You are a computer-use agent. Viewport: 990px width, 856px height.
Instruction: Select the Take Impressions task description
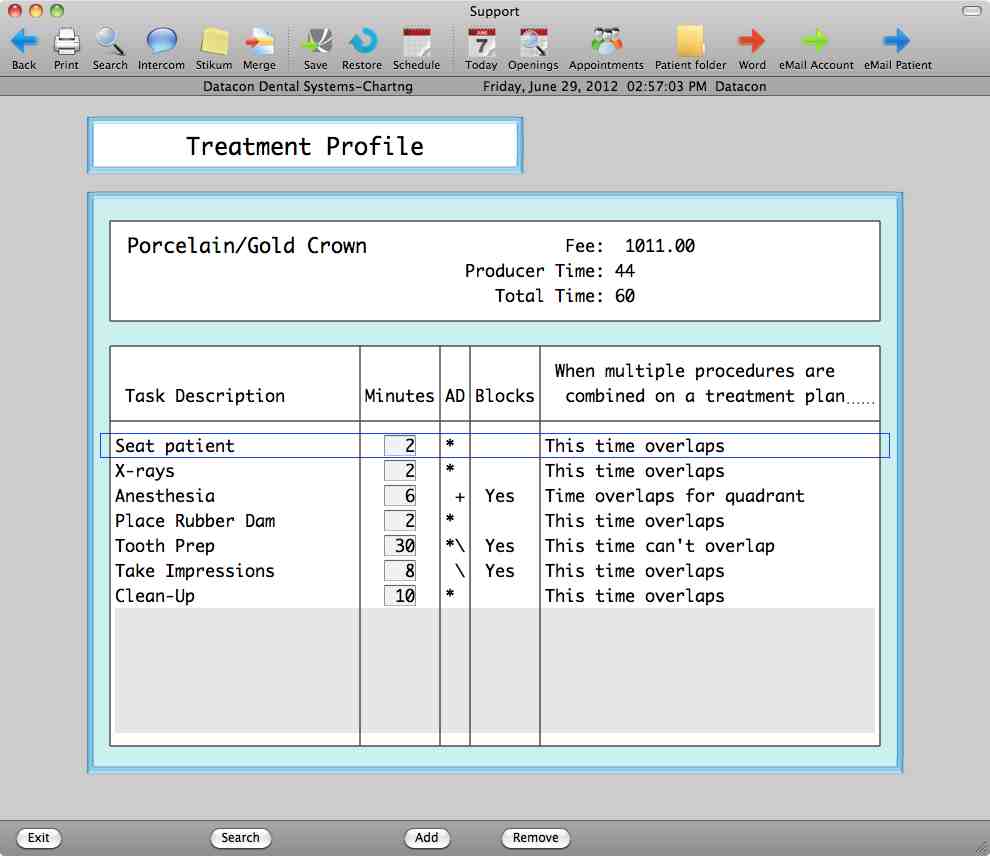(194, 571)
